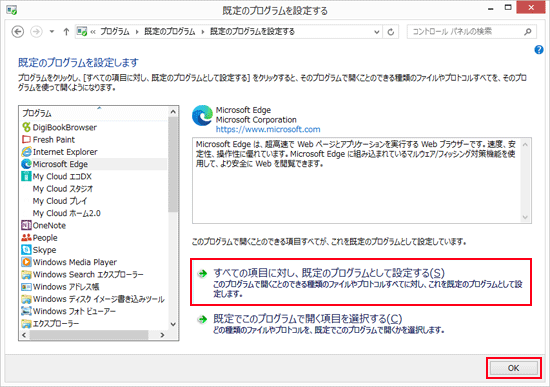Click program list scroll up arrow
550x387 pixels.
click(173, 112)
